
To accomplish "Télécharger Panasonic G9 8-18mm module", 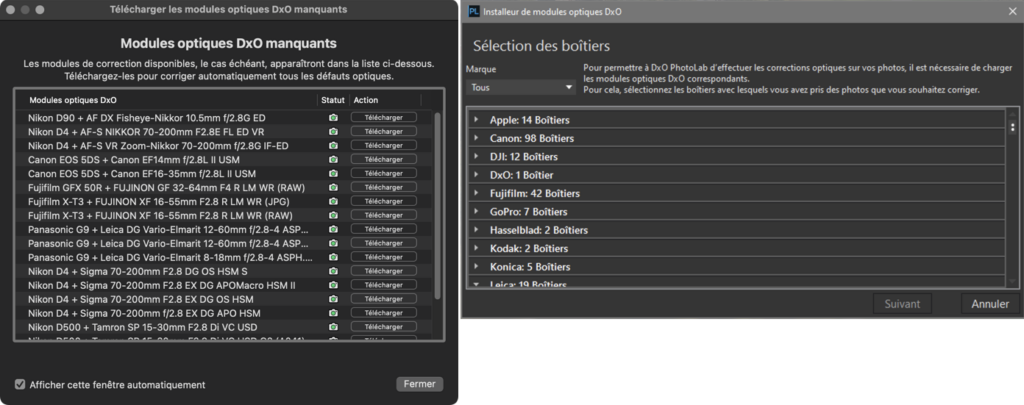I will (x=383, y=257).
